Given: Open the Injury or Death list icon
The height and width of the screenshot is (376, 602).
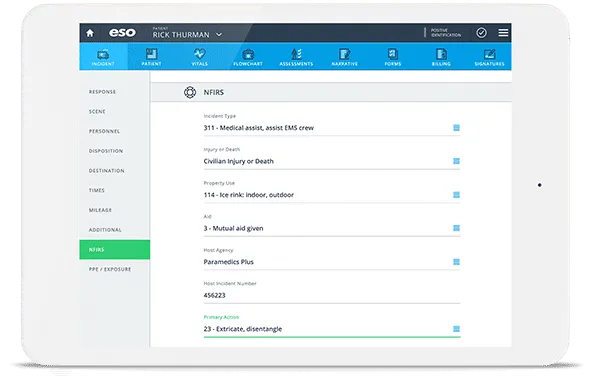Looking at the screenshot, I should tap(456, 161).
